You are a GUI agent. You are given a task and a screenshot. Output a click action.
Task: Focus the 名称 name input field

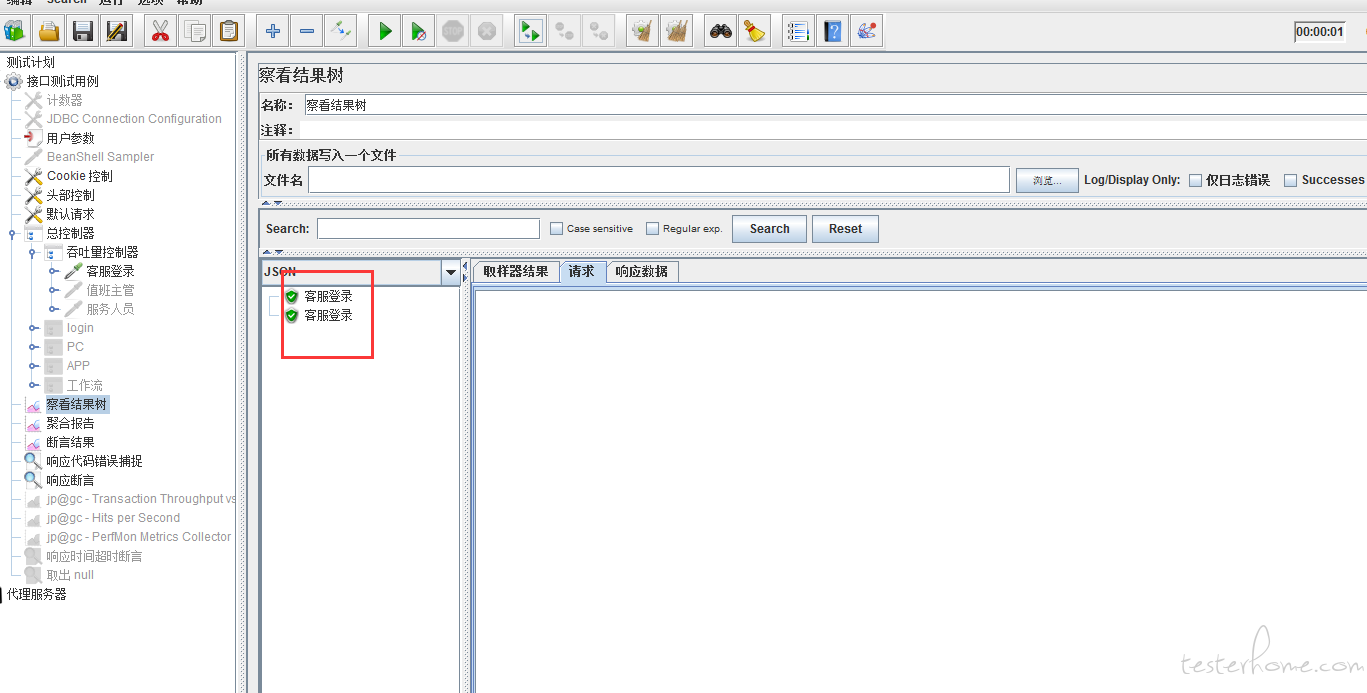pos(834,104)
